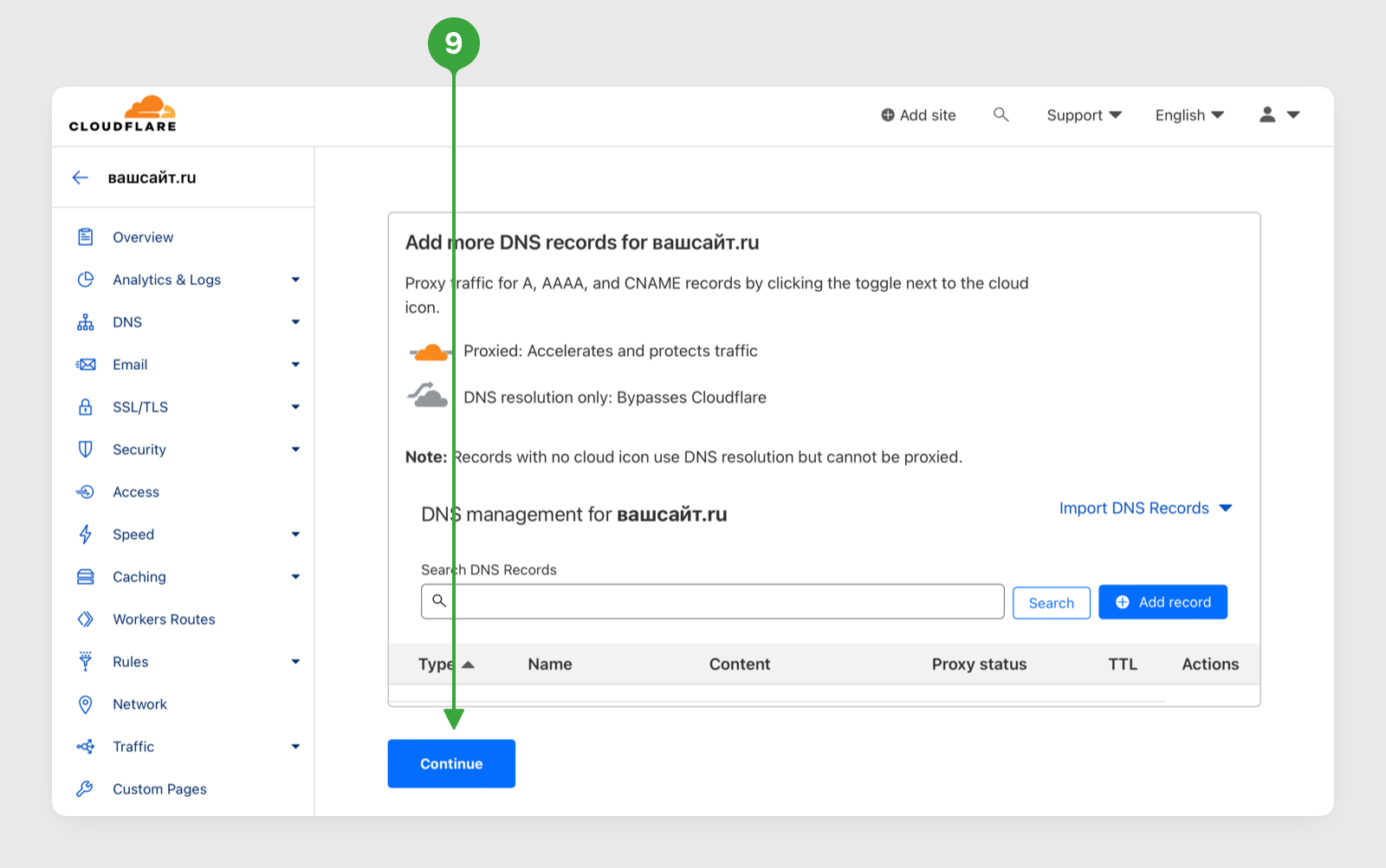Click the Search button
Image resolution: width=1386 pixels, height=868 pixels.
1052,603
